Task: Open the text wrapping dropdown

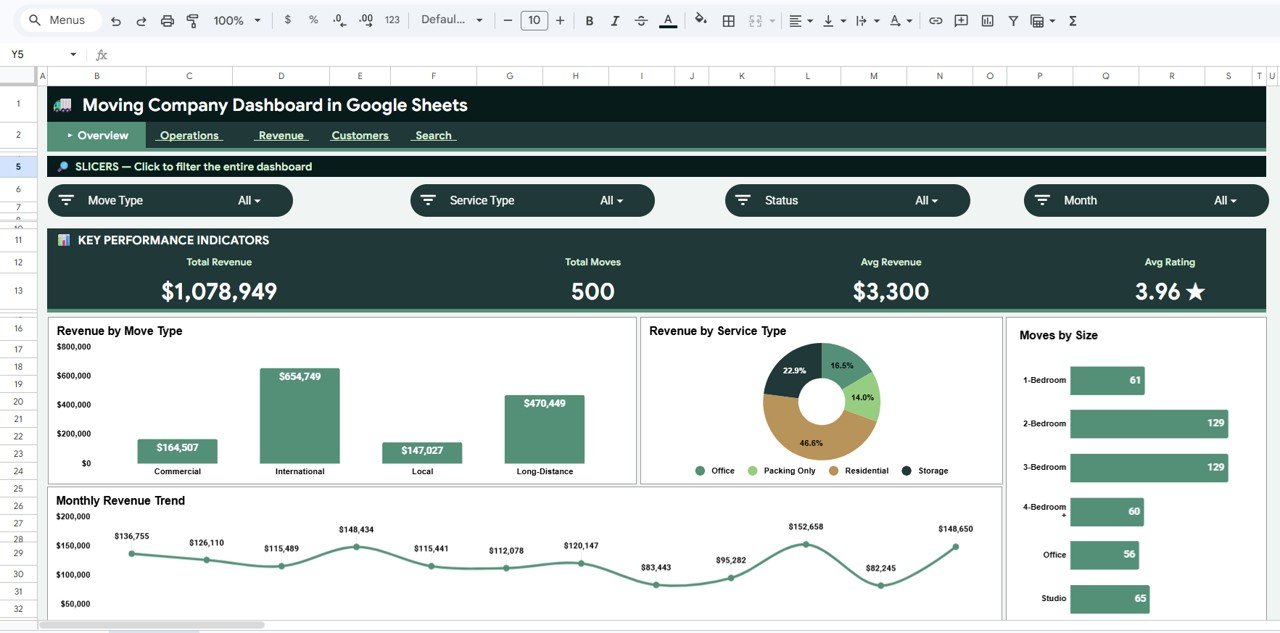Action: click(x=866, y=20)
